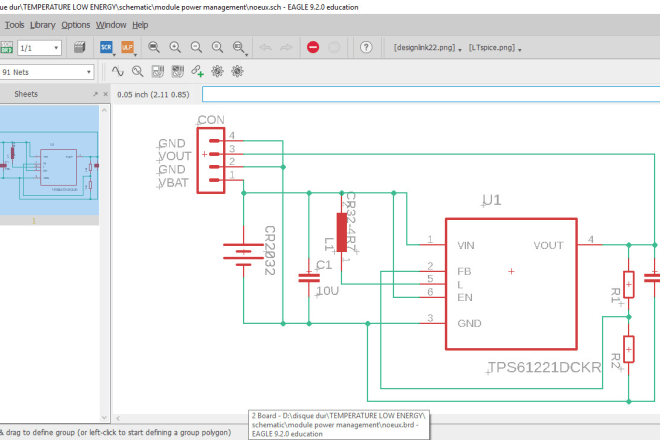
Task: Click the VBAT label beside connector pin 1
Action: point(173,183)
